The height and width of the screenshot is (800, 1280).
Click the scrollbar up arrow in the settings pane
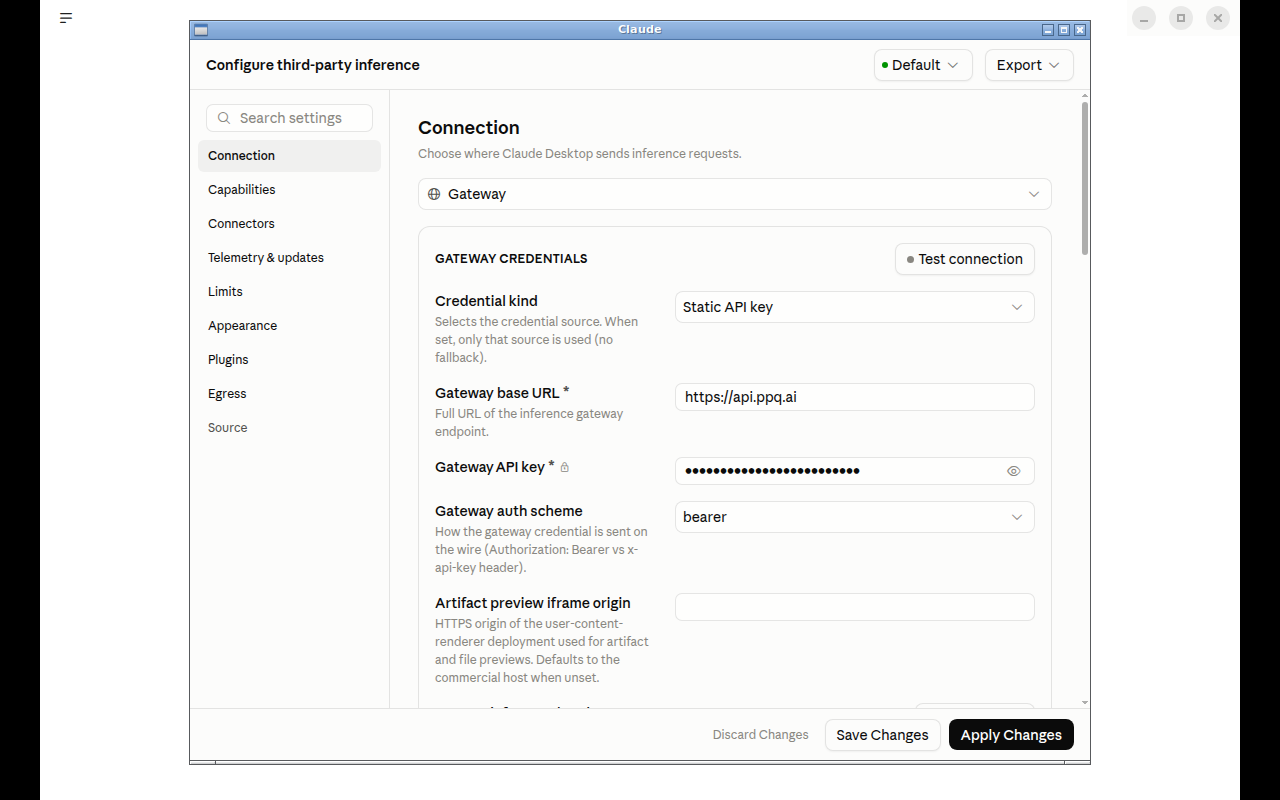click(1085, 96)
